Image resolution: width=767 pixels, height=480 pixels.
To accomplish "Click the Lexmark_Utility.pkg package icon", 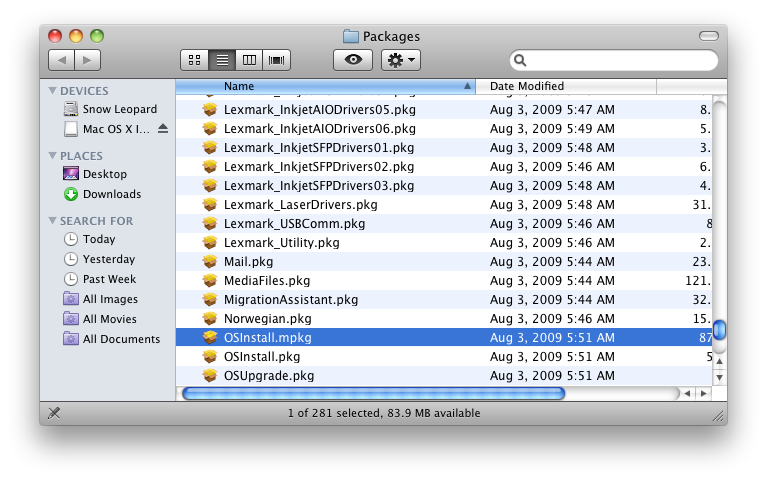I will (x=210, y=243).
